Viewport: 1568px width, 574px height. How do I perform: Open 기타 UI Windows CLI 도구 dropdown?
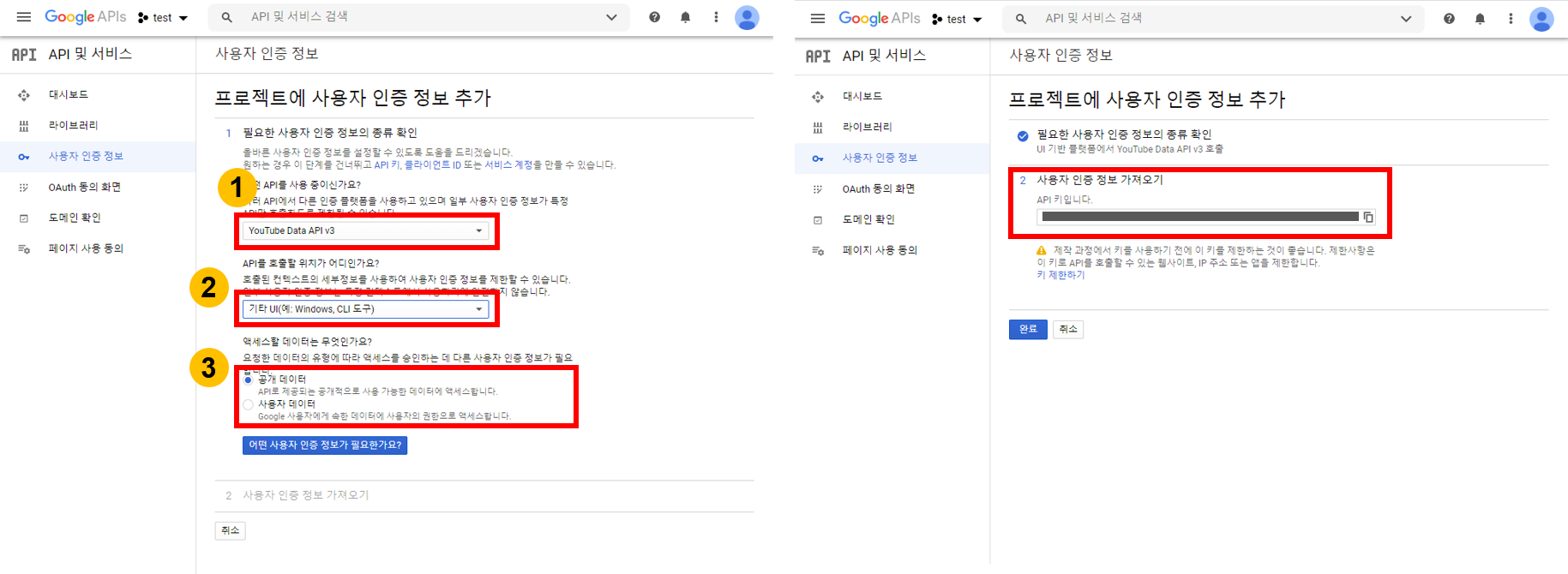click(365, 309)
